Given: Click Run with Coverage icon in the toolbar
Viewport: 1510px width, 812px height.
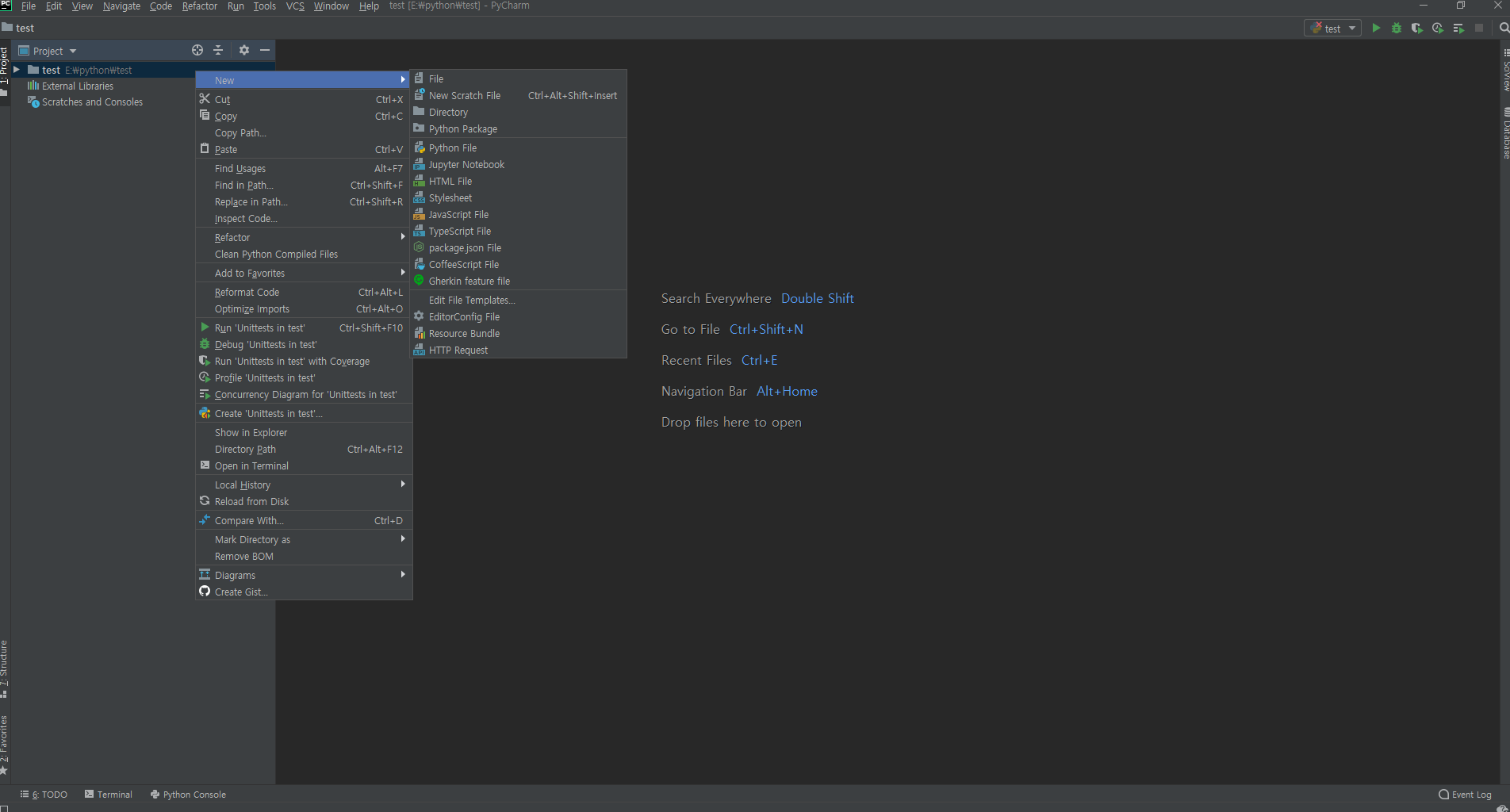Looking at the screenshot, I should [x=1417, y=28].
